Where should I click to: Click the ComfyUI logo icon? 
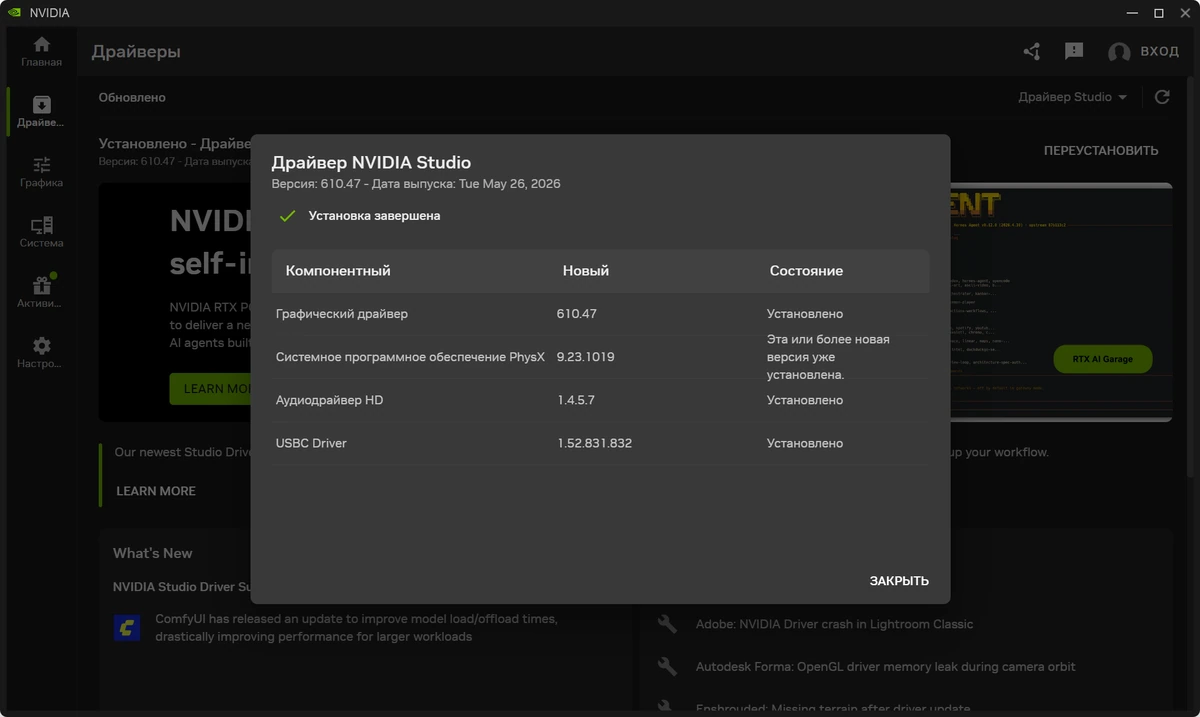(x=127, y=628)
